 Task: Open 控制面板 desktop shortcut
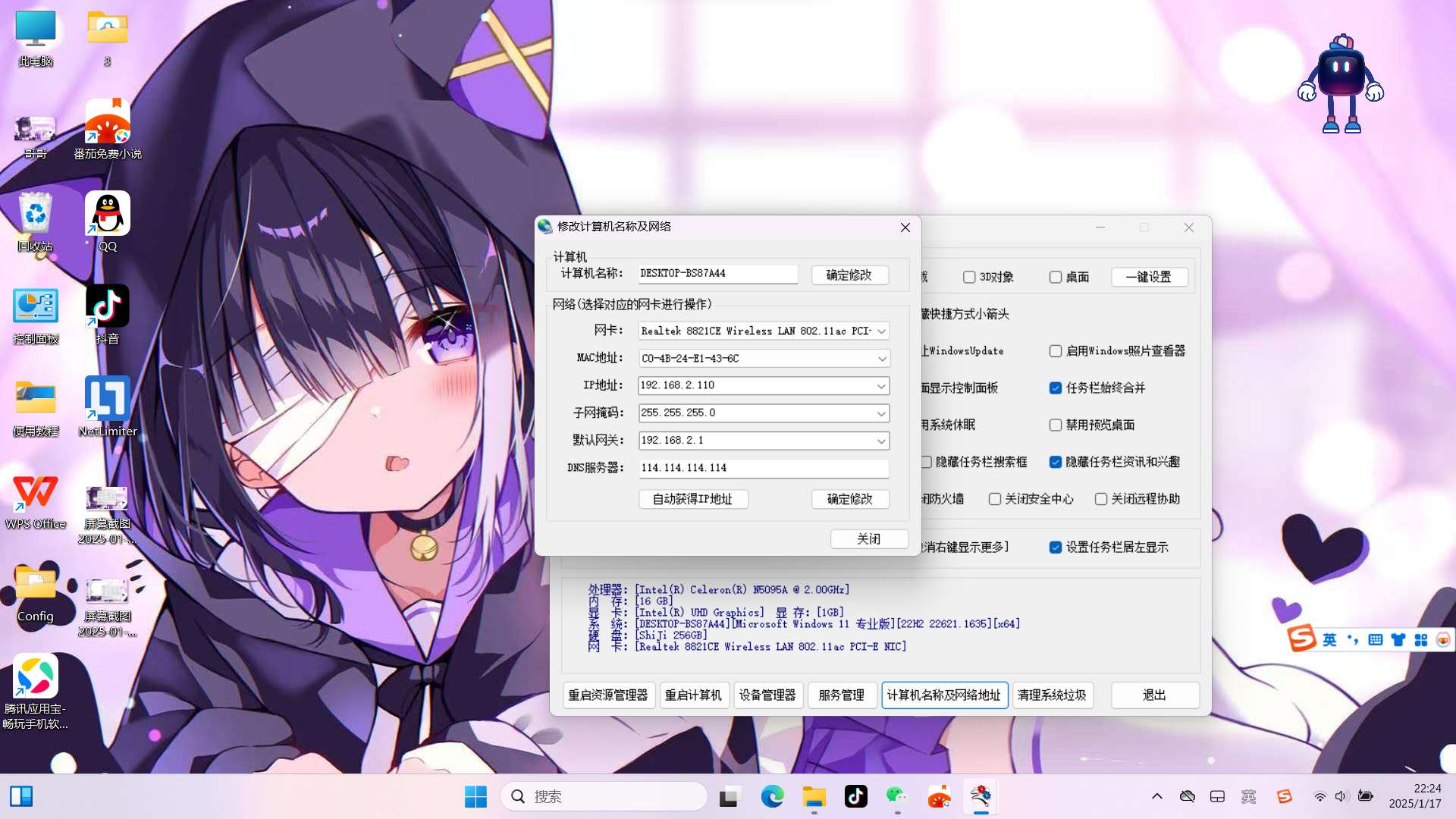point(35,315)
